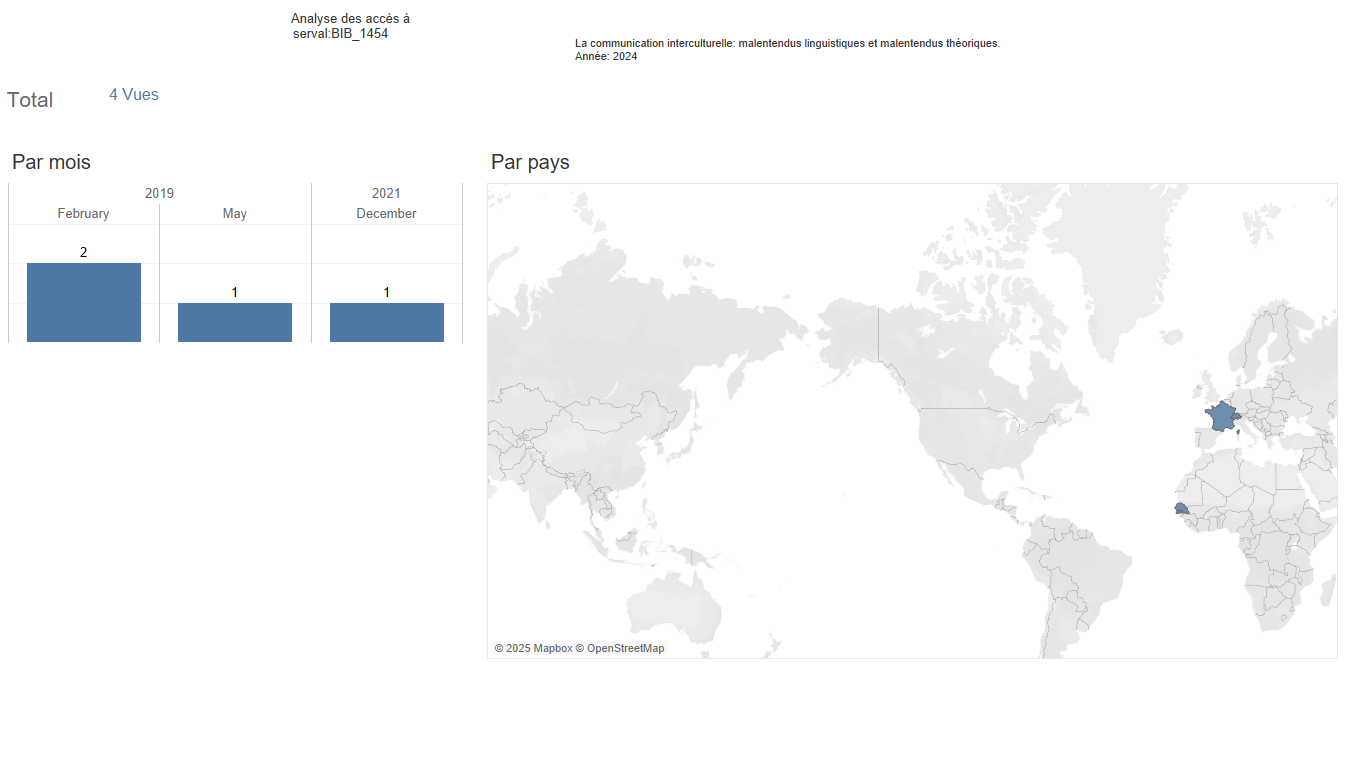Click the '2019' year header
The width and height of the screenshot is (1366, 768).
pos(159,193)
